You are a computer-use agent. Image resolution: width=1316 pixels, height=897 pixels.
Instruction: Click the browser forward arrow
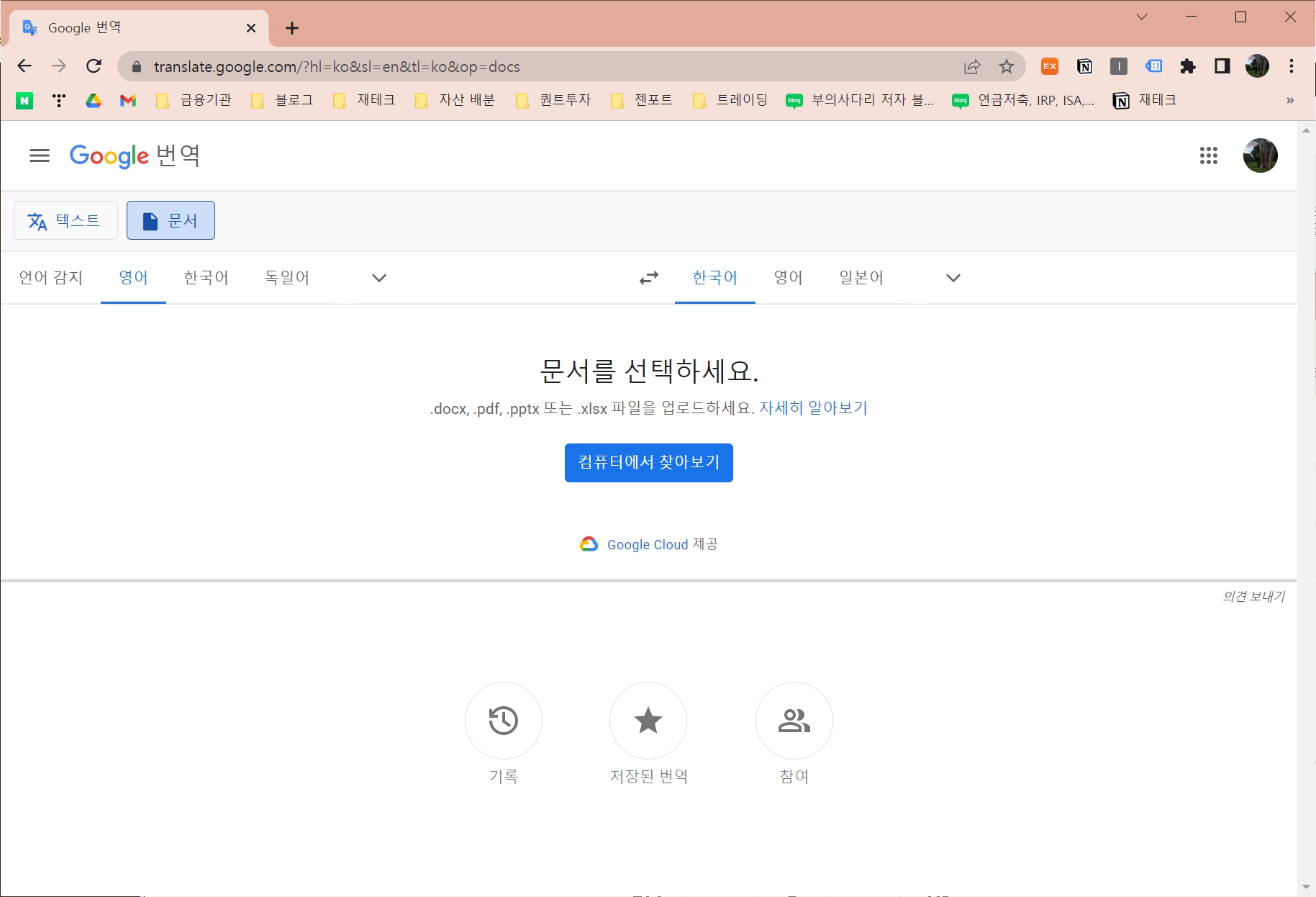59,66
